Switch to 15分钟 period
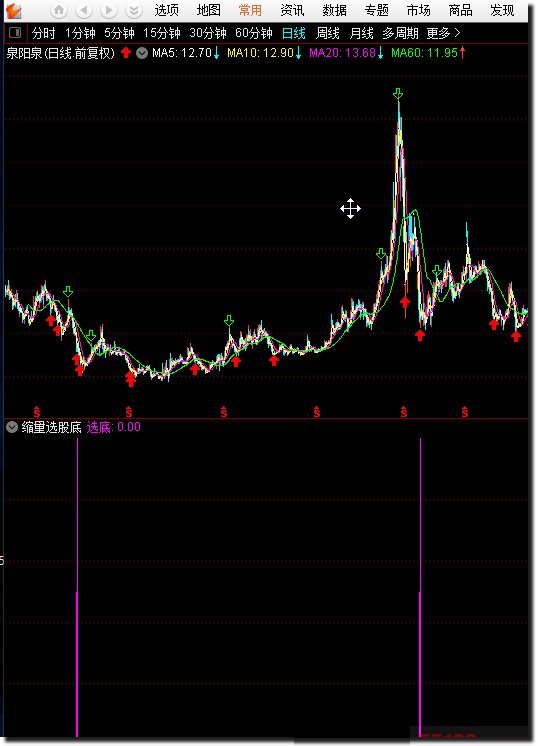The width and height of the screenshot is (538, 746). tap(162, 33)
